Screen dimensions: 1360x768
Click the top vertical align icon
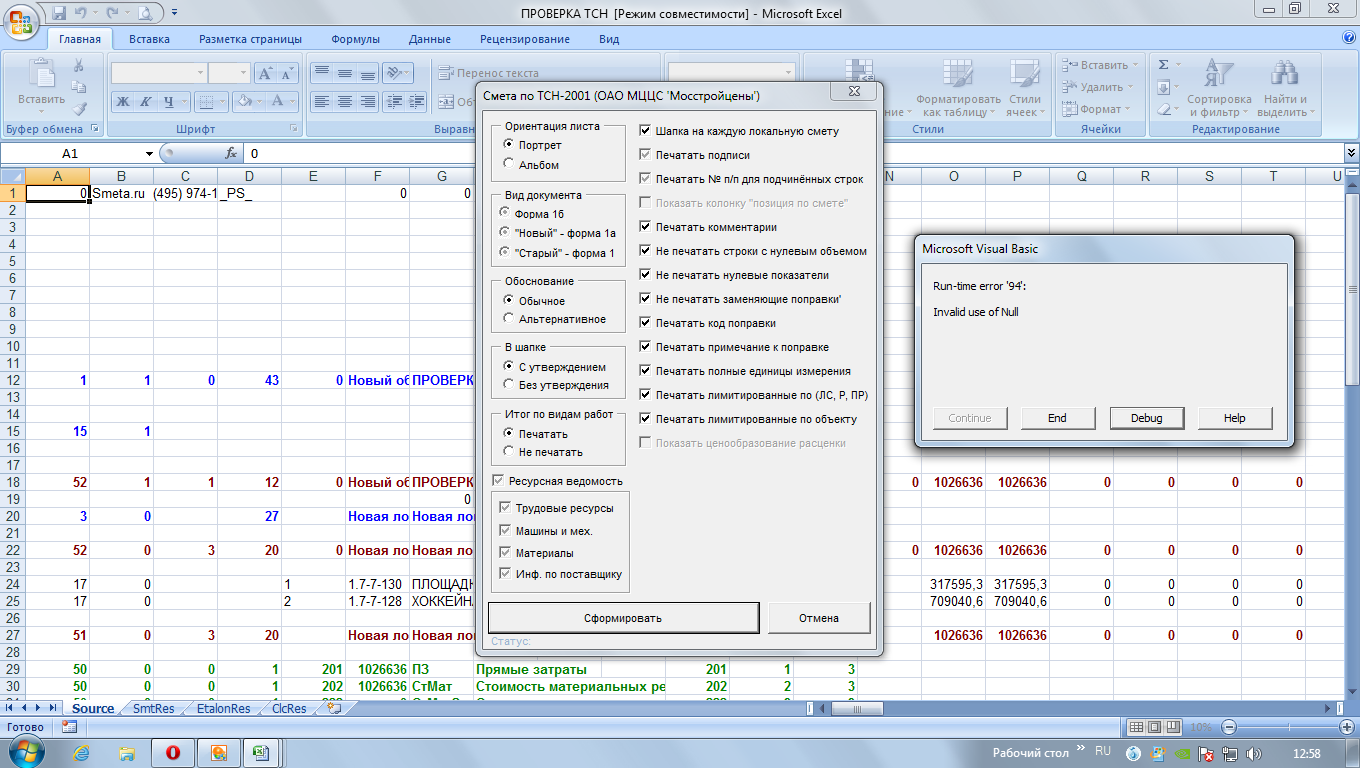click(321, 73)
